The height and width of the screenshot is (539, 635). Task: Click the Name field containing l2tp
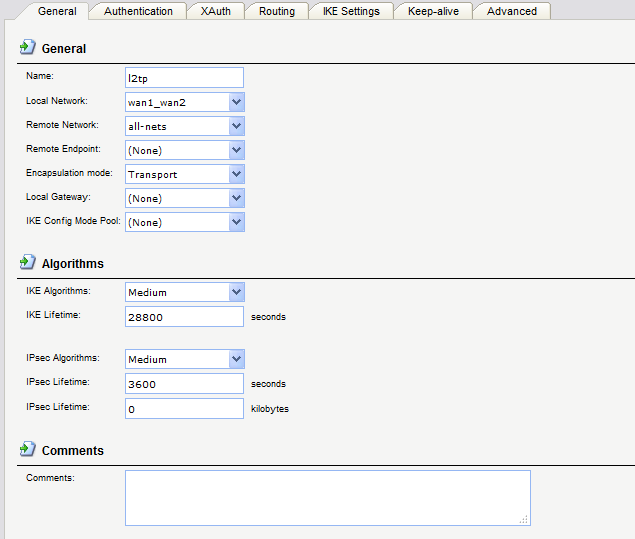coord(184,78)
